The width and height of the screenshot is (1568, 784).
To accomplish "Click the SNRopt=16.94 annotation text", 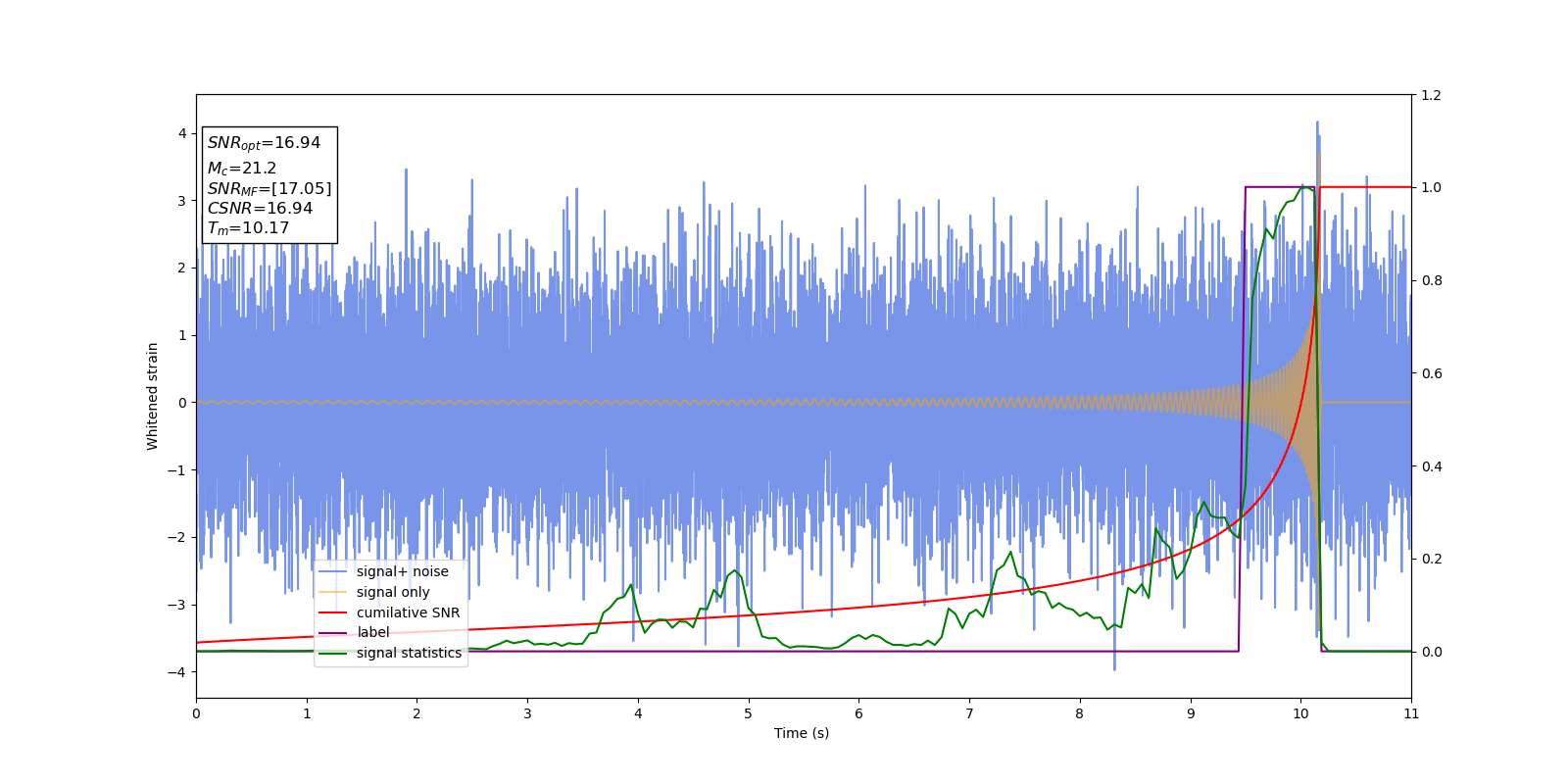I will pyautogui.click(x=264, y=143).
